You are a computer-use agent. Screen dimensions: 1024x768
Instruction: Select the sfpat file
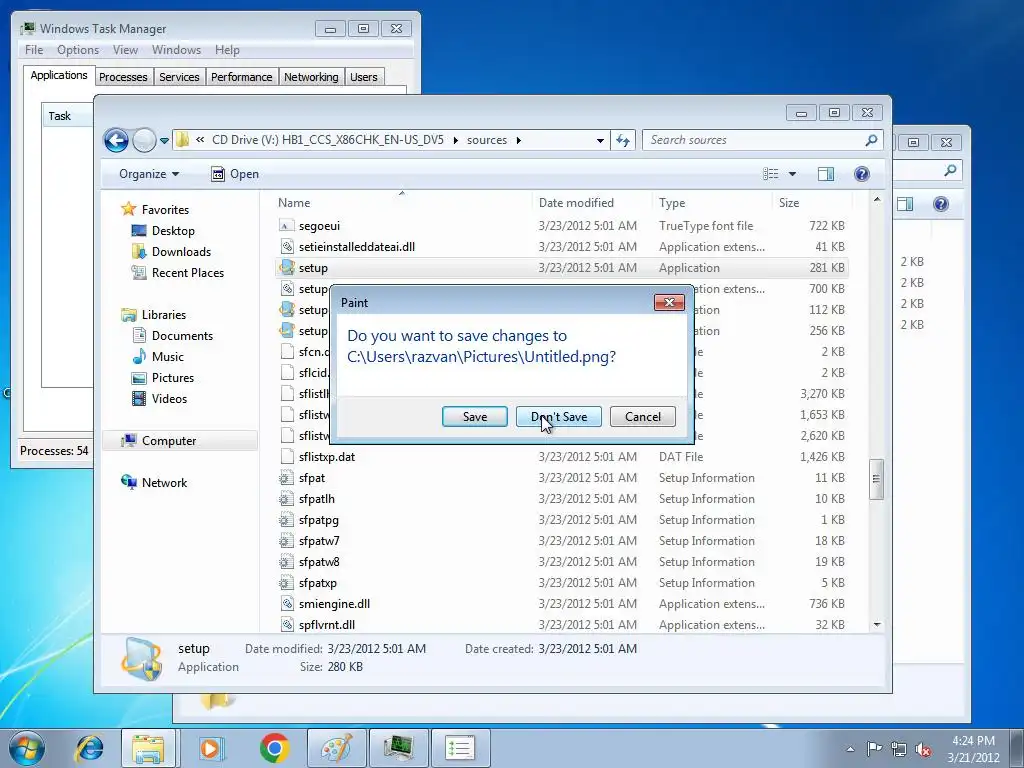pyautogui.click(x=562, y=477)
